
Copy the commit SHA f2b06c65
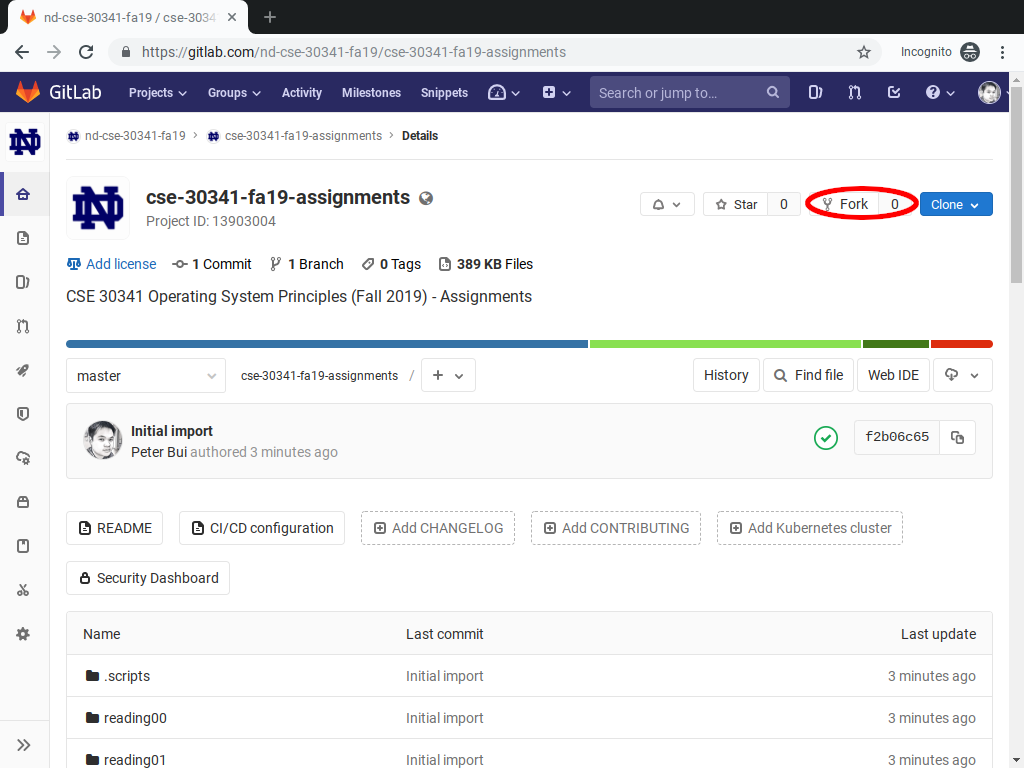point(957,438)
